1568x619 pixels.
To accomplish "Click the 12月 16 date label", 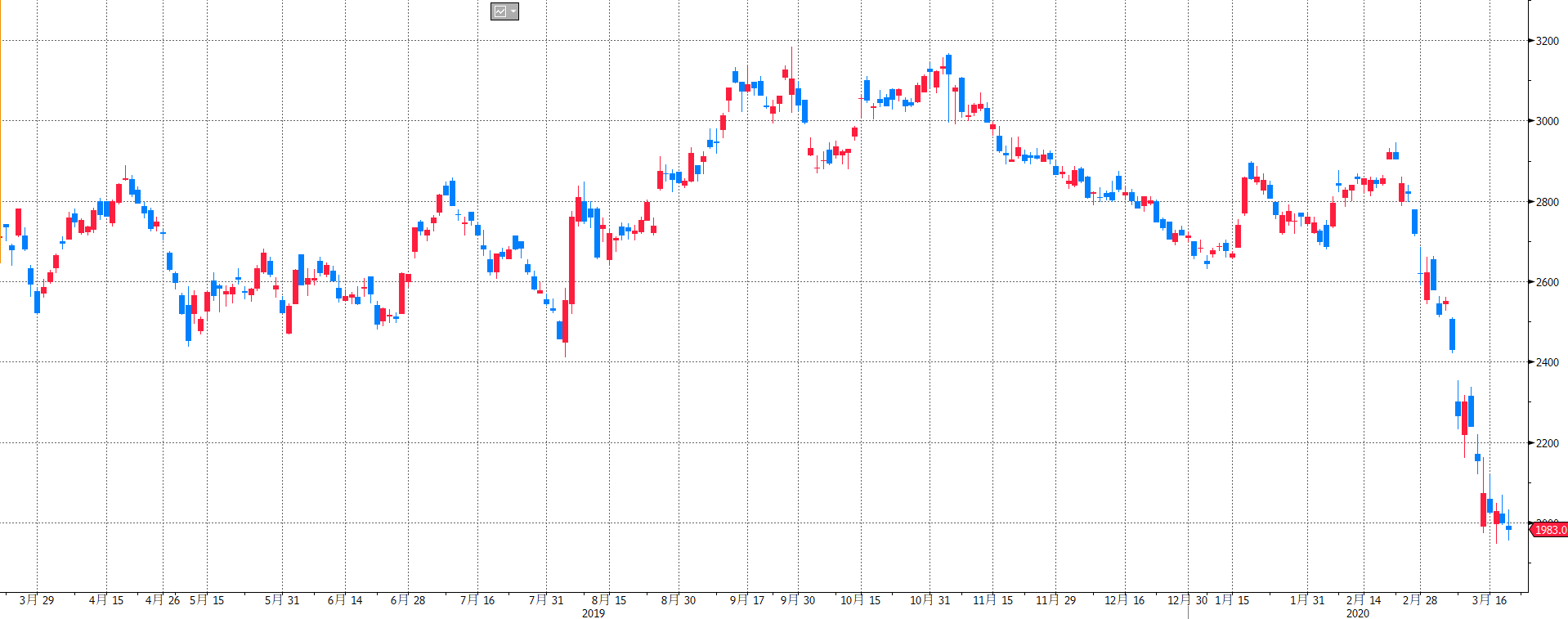I will (1125, 600).
